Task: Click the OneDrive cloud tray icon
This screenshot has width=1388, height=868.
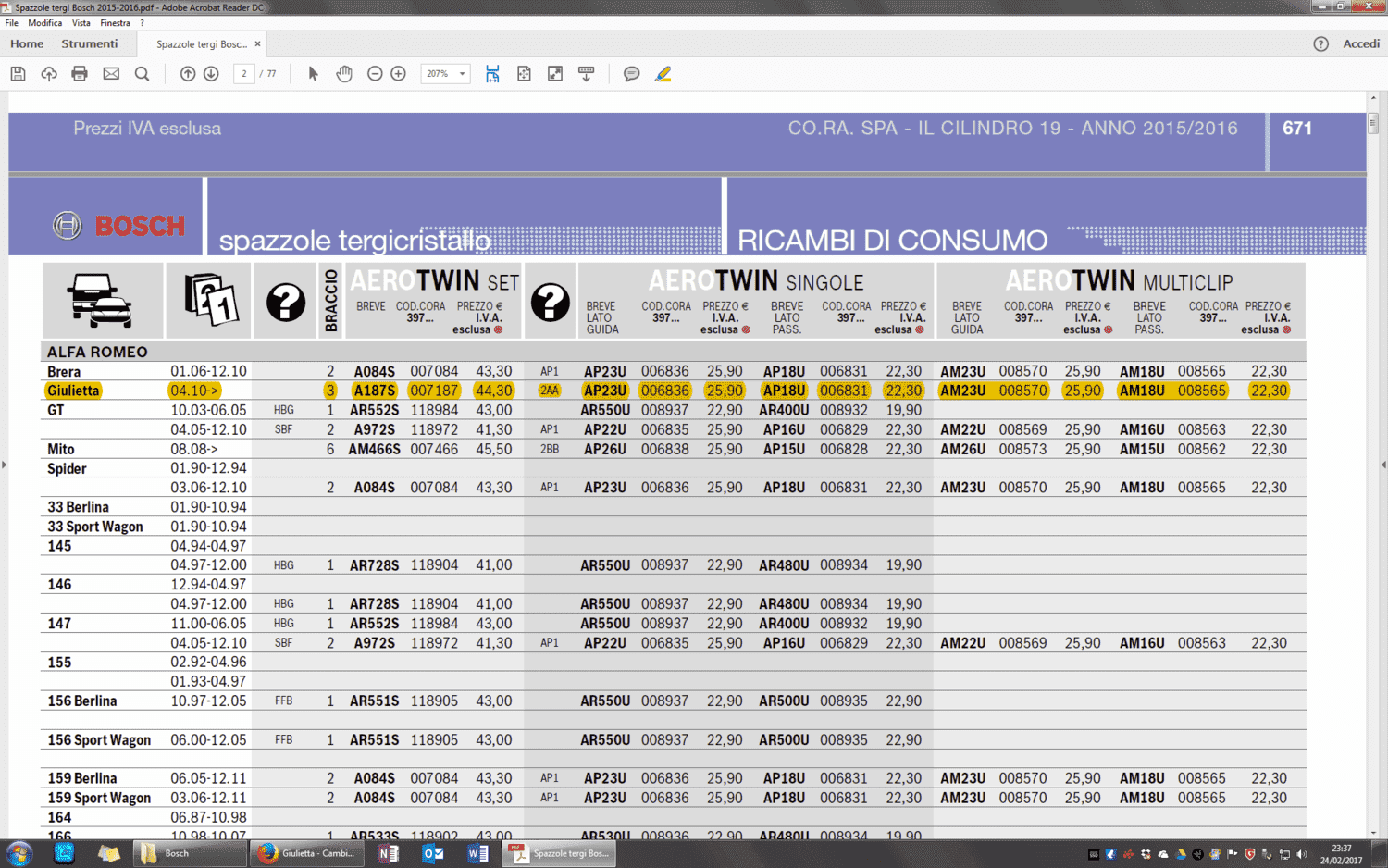Action: tap(1163, 854)
